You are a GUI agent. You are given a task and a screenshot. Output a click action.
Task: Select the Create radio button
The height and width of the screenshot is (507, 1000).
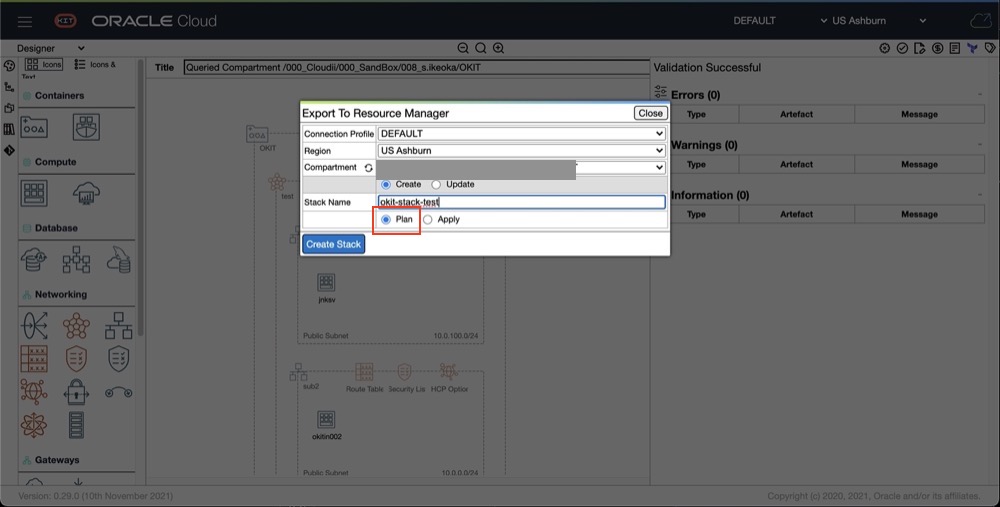[x=386, y=184]
